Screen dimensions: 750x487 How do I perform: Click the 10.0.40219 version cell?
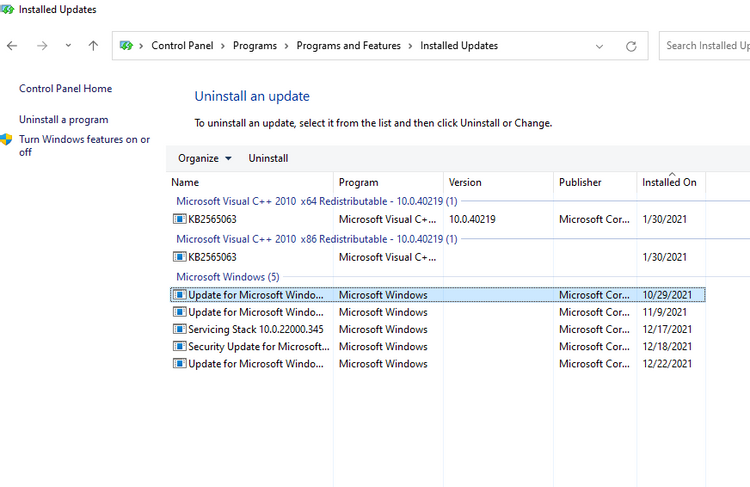[x=472, y=219]
